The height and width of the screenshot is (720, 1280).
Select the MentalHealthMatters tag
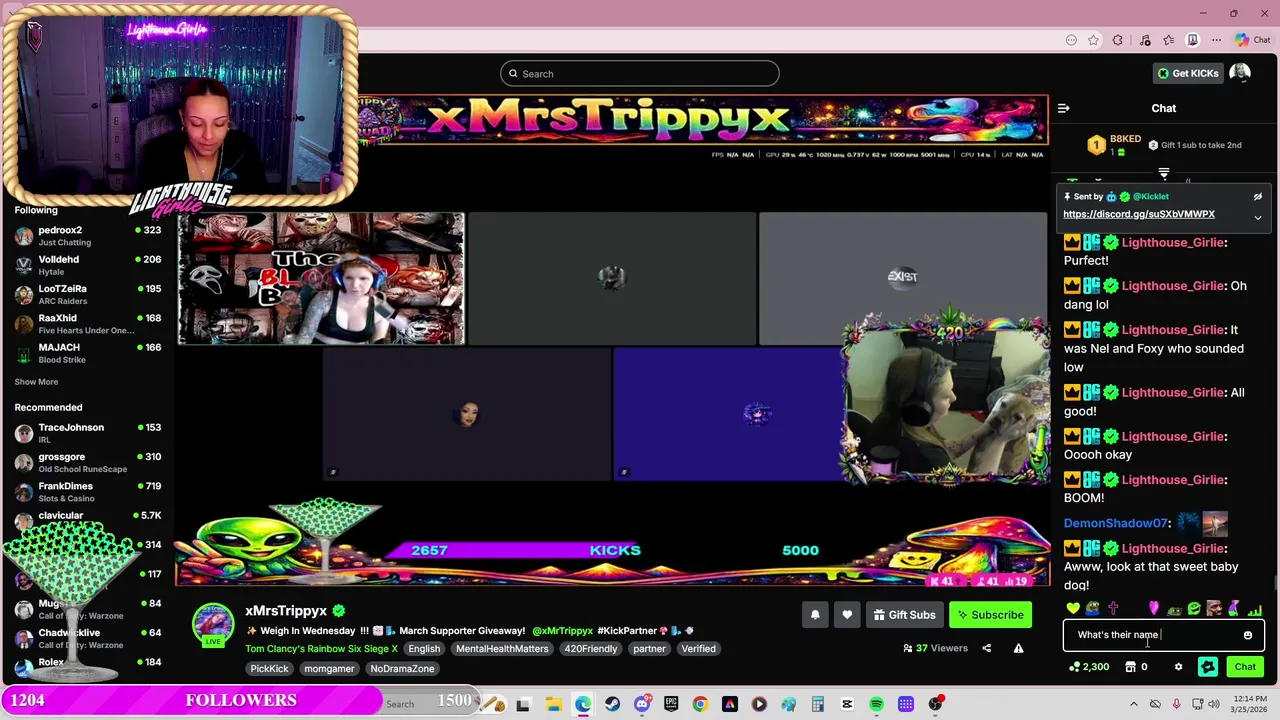point(502,649)
